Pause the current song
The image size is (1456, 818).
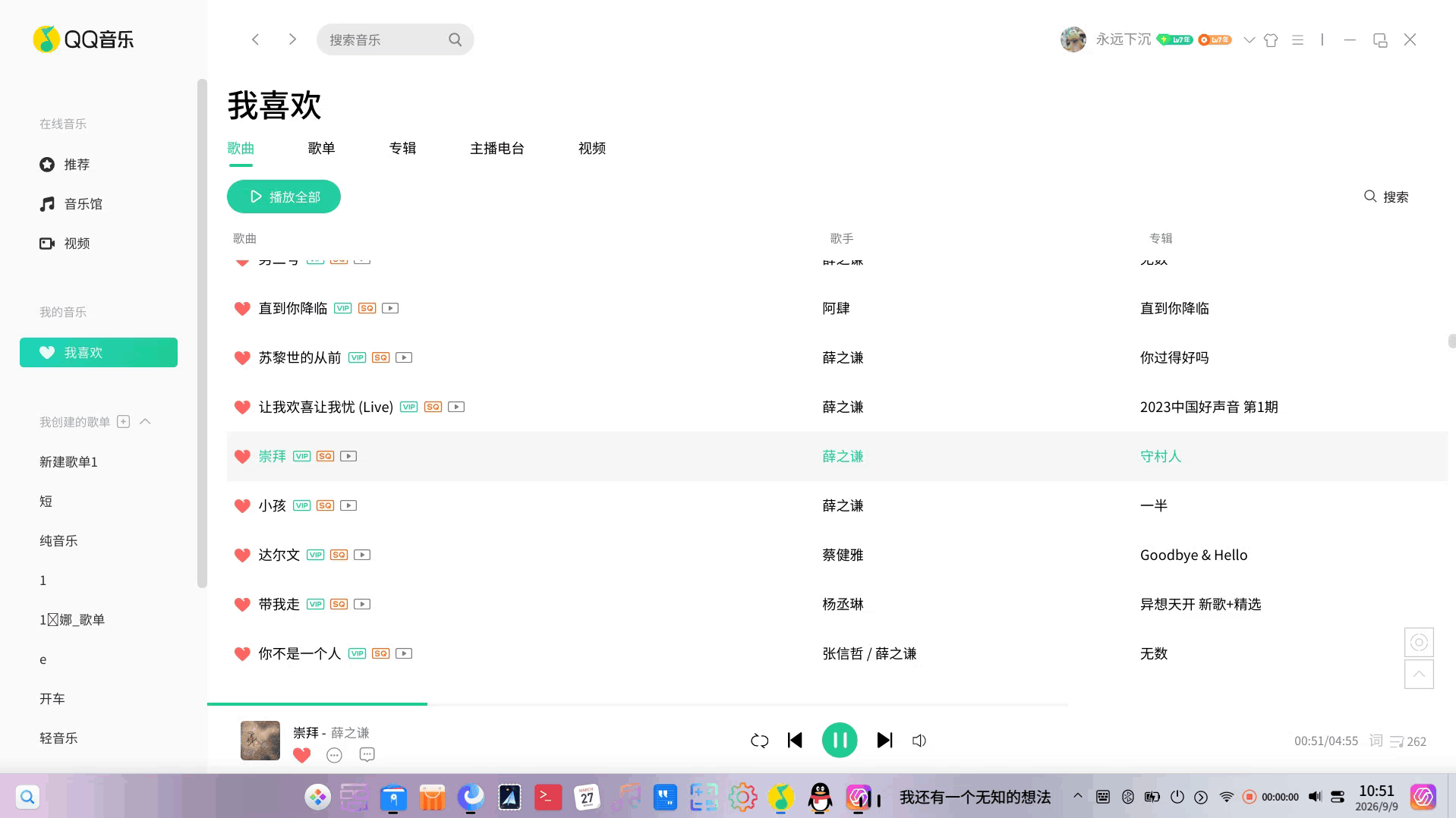840,740
